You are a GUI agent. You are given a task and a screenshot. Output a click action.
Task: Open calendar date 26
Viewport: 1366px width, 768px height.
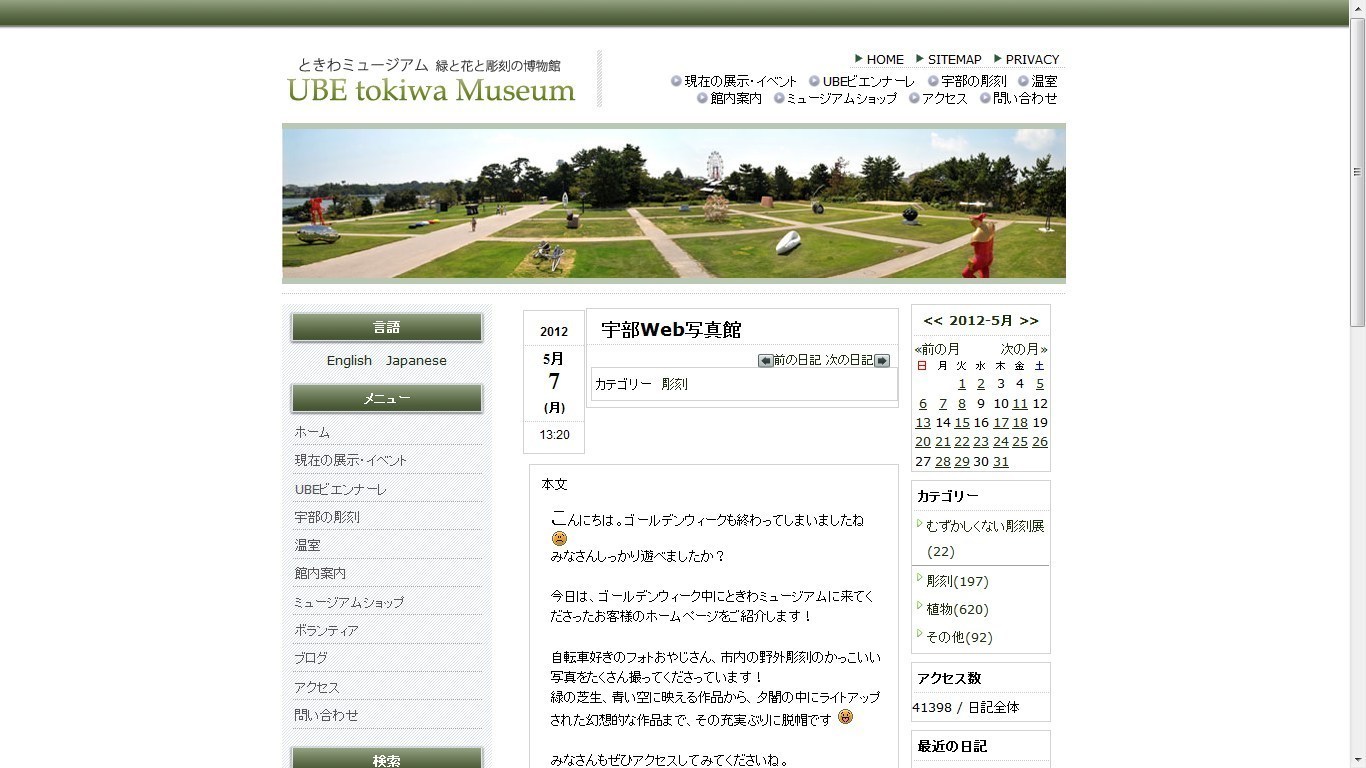pos(1040,442)
